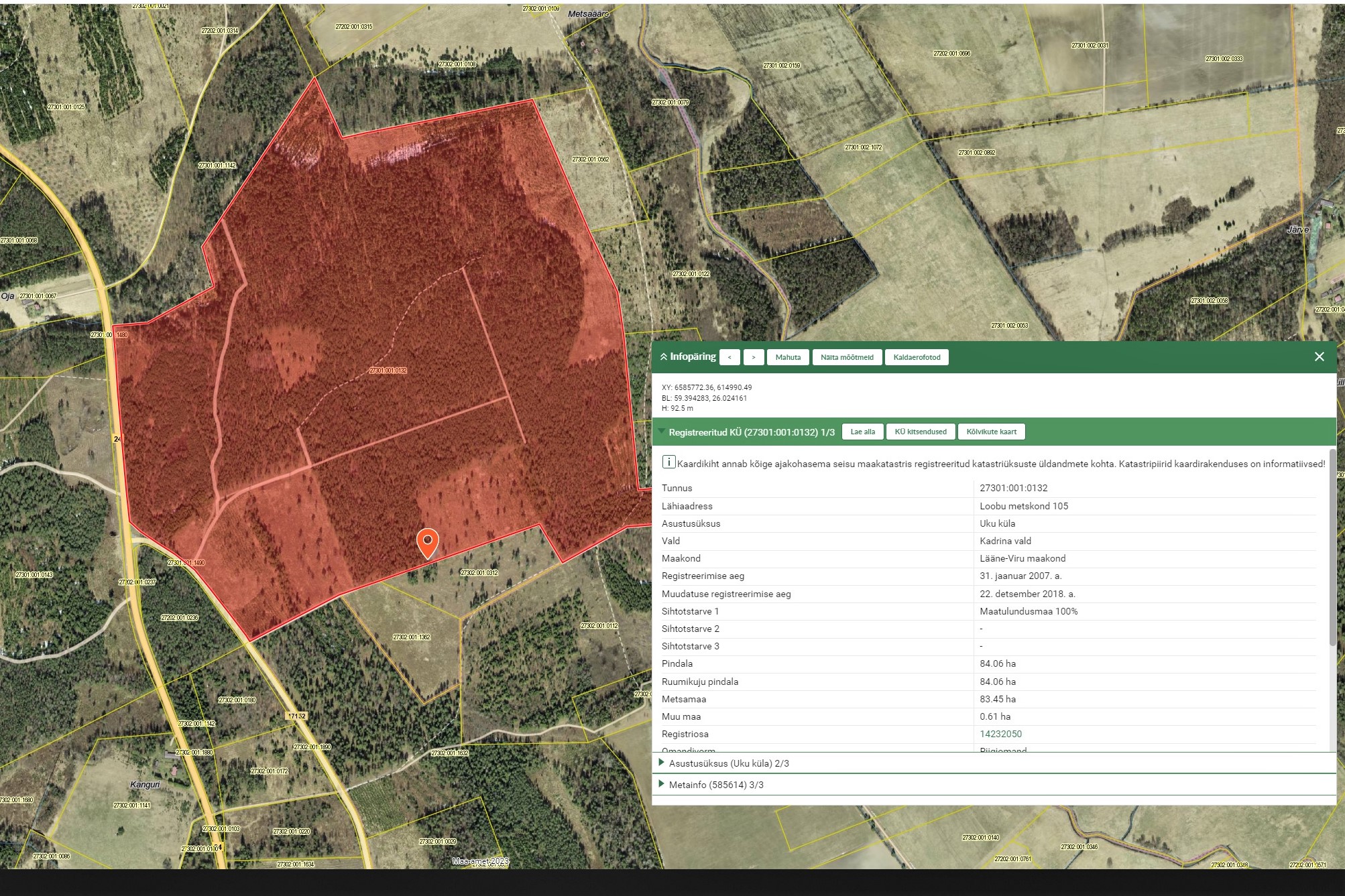Close the Infopäring panel

pyautogui.click(x=1319, y=357)
